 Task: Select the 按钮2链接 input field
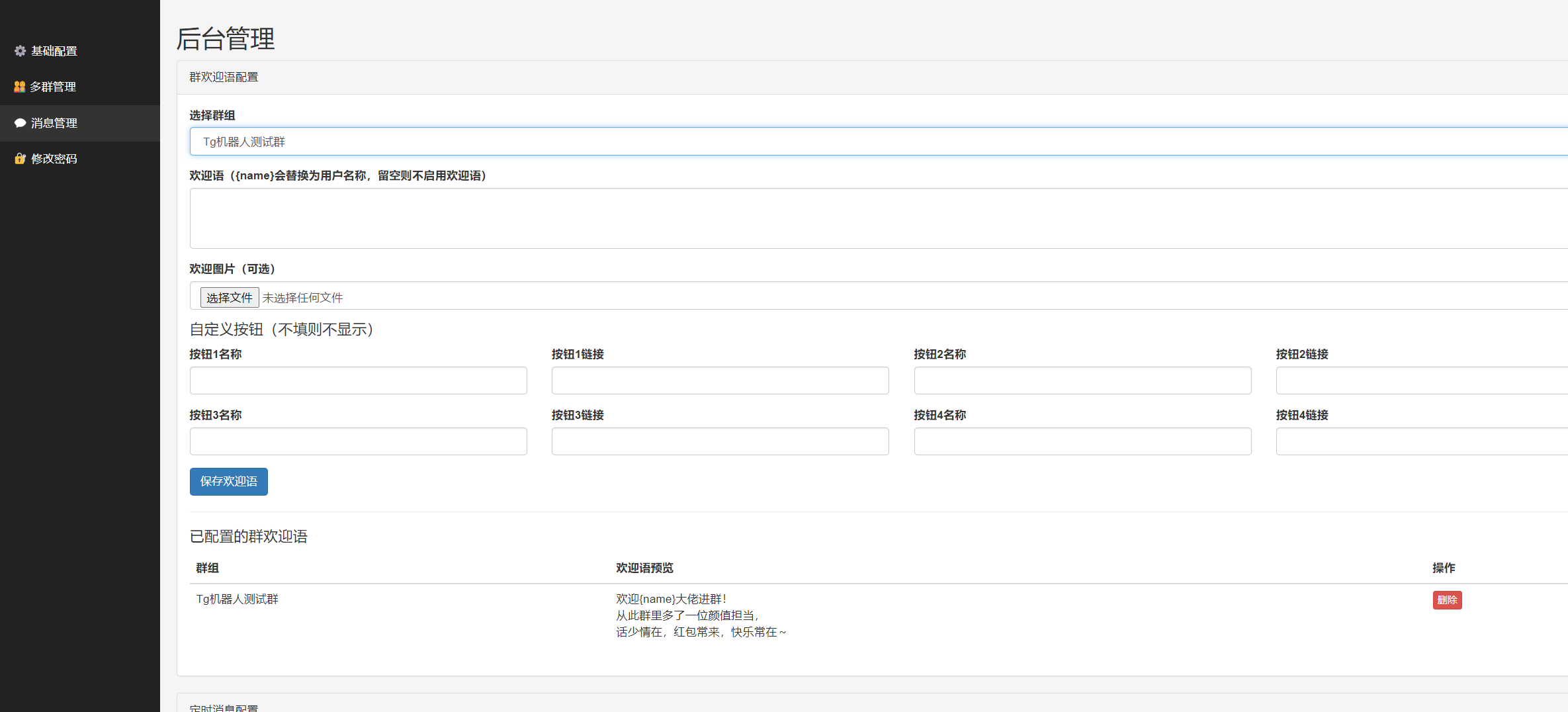click(1421, 380)
